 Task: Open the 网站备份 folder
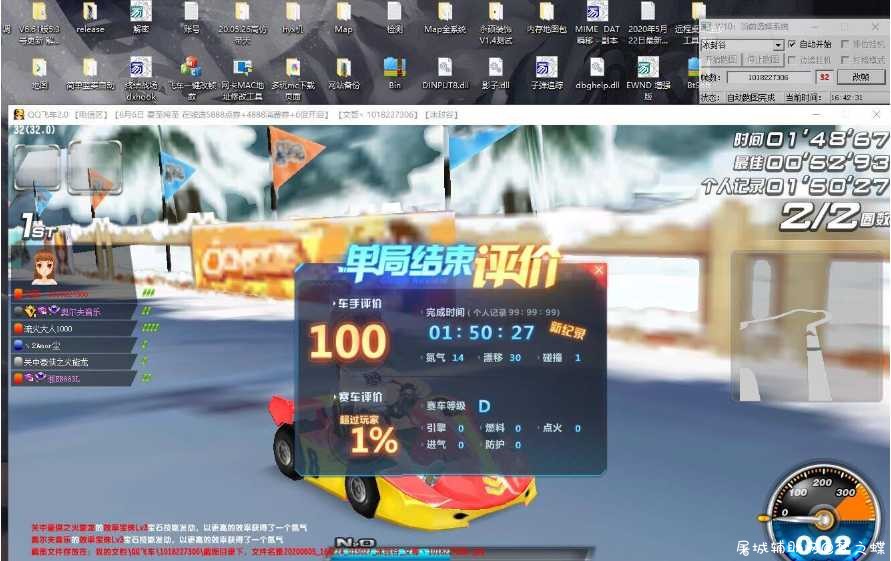343,74
